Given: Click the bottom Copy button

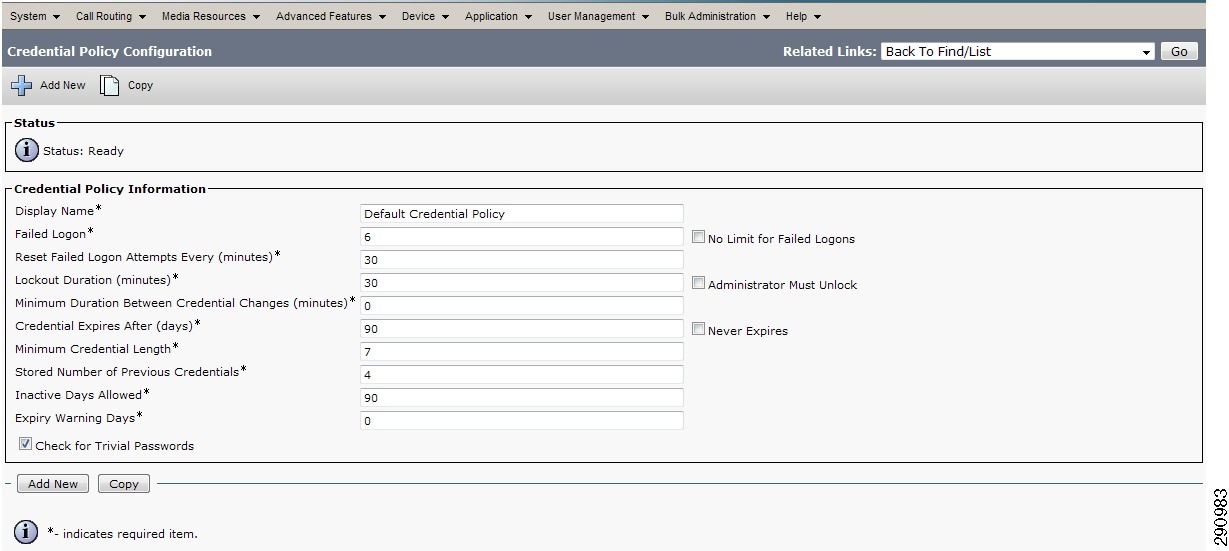Looking at the screenshot, I should point(124,484).
